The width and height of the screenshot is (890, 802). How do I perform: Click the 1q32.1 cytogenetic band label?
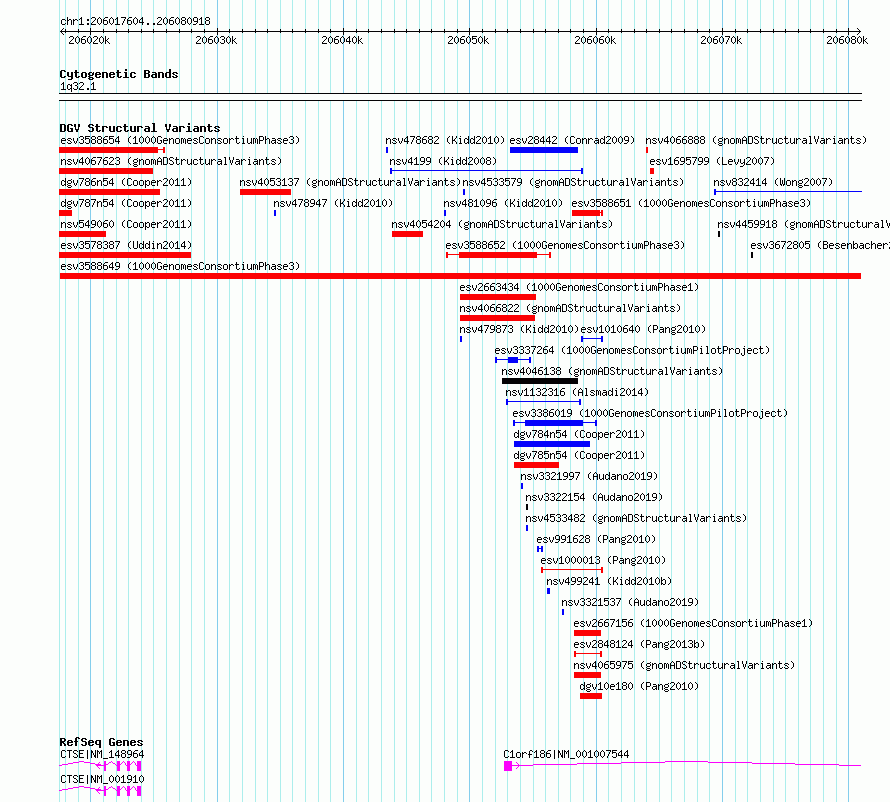78,87
